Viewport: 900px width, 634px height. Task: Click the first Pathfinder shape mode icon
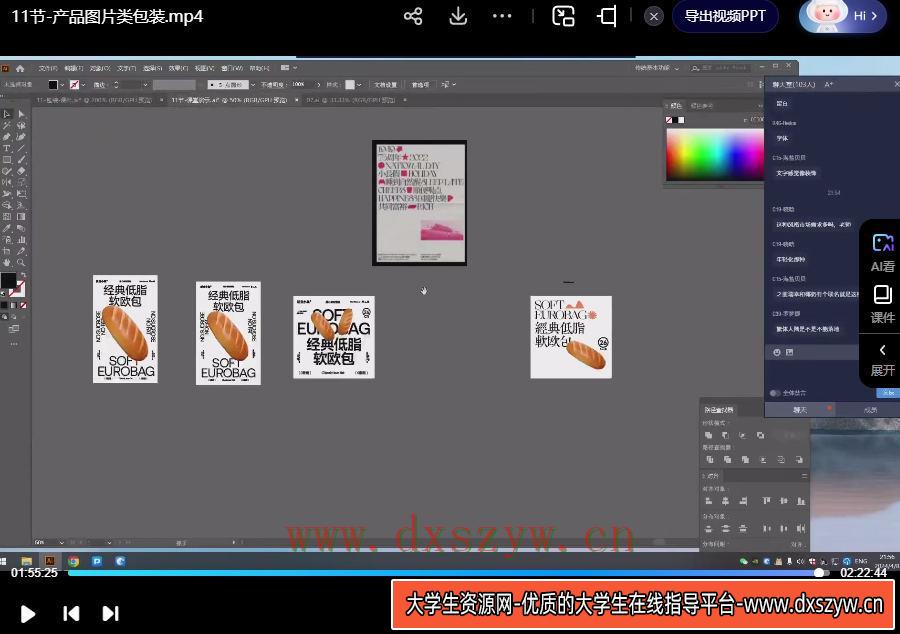click(708, 435)
